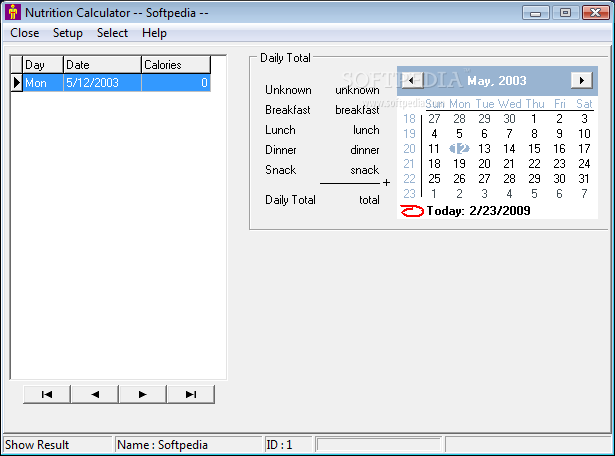Pick May 4 in the calendar
This screenshot has width=615, height=456.
434,134
